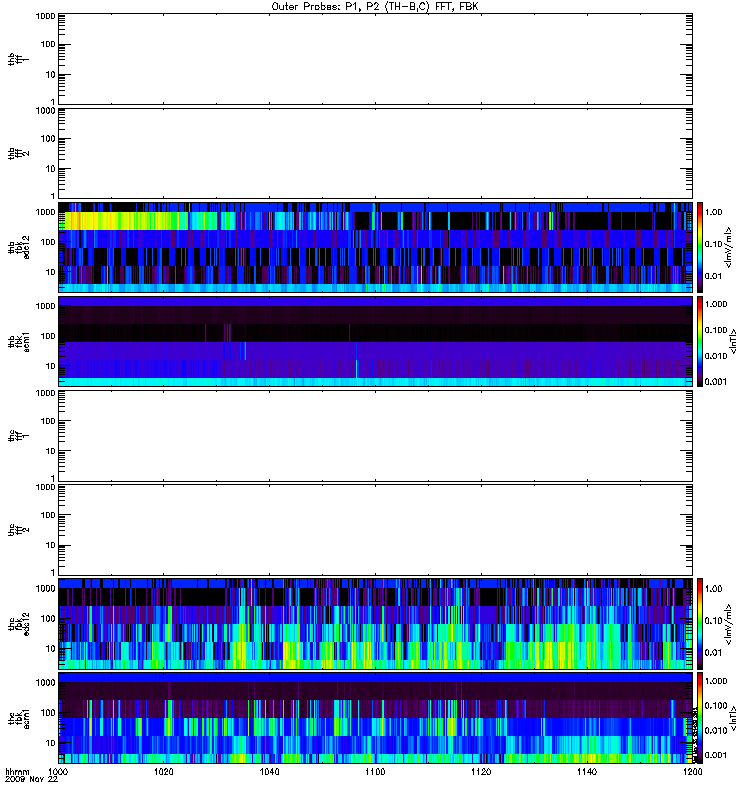Click the '1040' time tick label
Image resolution: width=750 pixels, height=800 pixels.
pos(269,771)
